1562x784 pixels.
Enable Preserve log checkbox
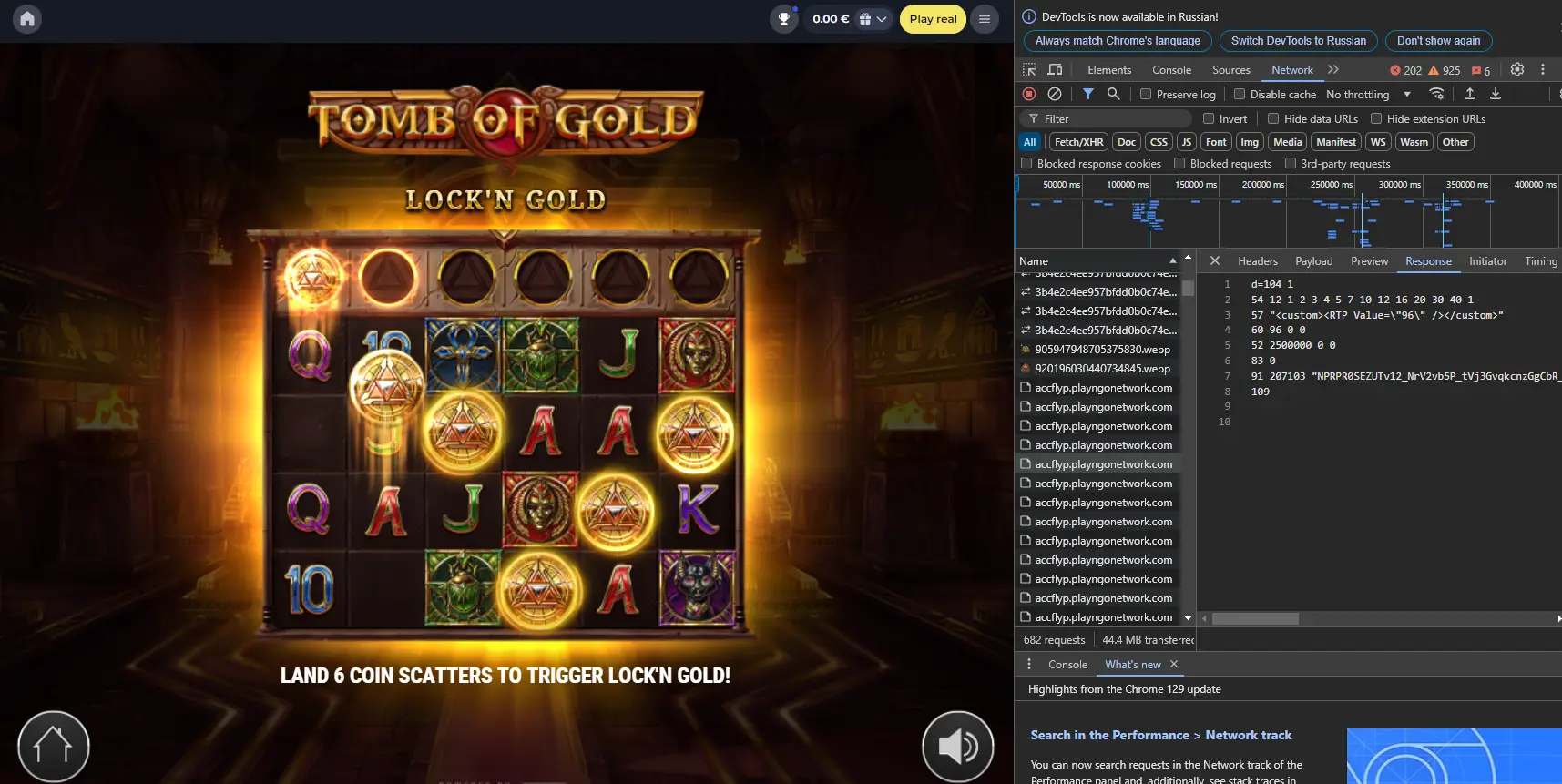tap(1146, 94)
